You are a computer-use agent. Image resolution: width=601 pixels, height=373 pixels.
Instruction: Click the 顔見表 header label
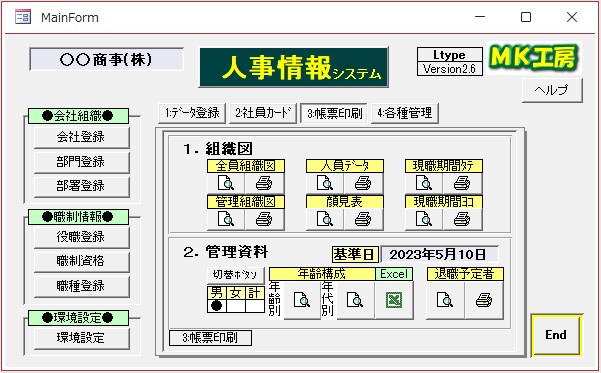(345, 202)
